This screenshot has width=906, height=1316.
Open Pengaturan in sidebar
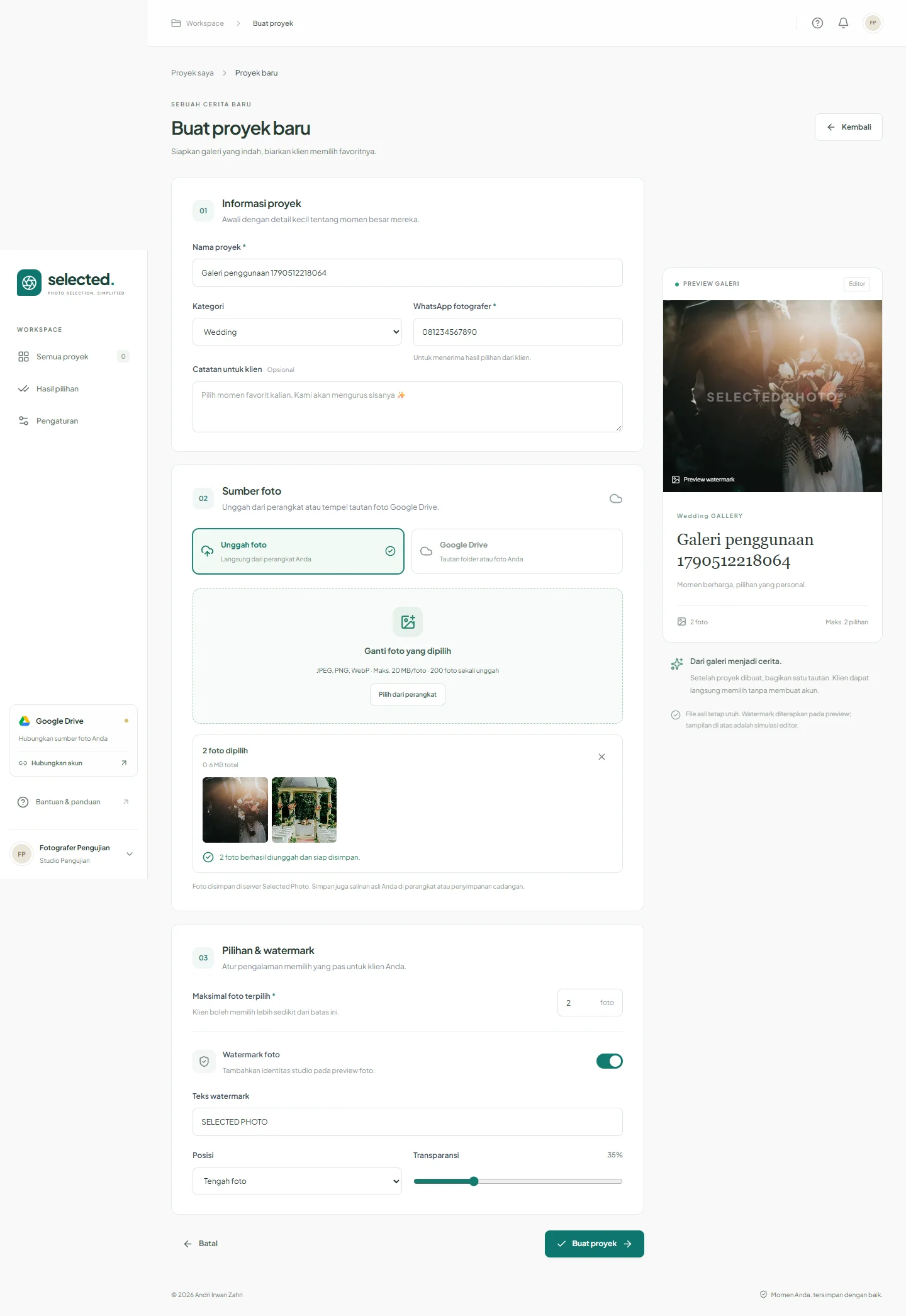tap(74, 421)
